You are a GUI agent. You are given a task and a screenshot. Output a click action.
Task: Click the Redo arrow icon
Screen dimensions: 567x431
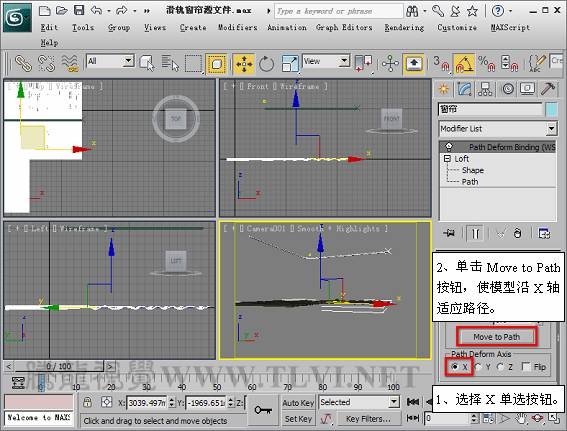(122, 10)
